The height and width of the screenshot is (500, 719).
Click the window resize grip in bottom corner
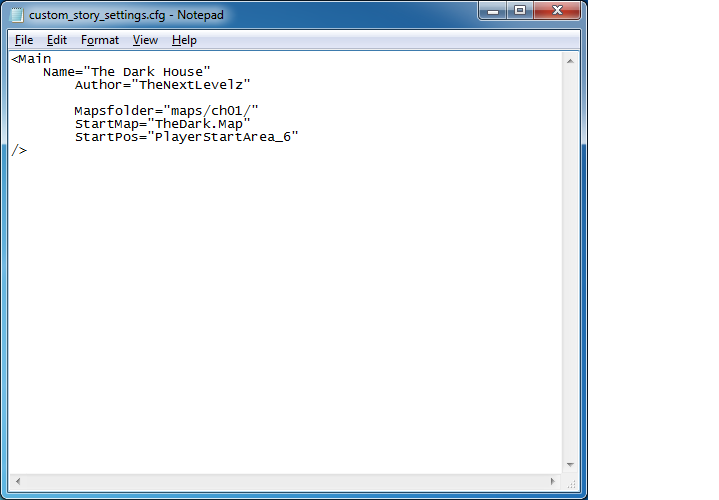[572, 482]
